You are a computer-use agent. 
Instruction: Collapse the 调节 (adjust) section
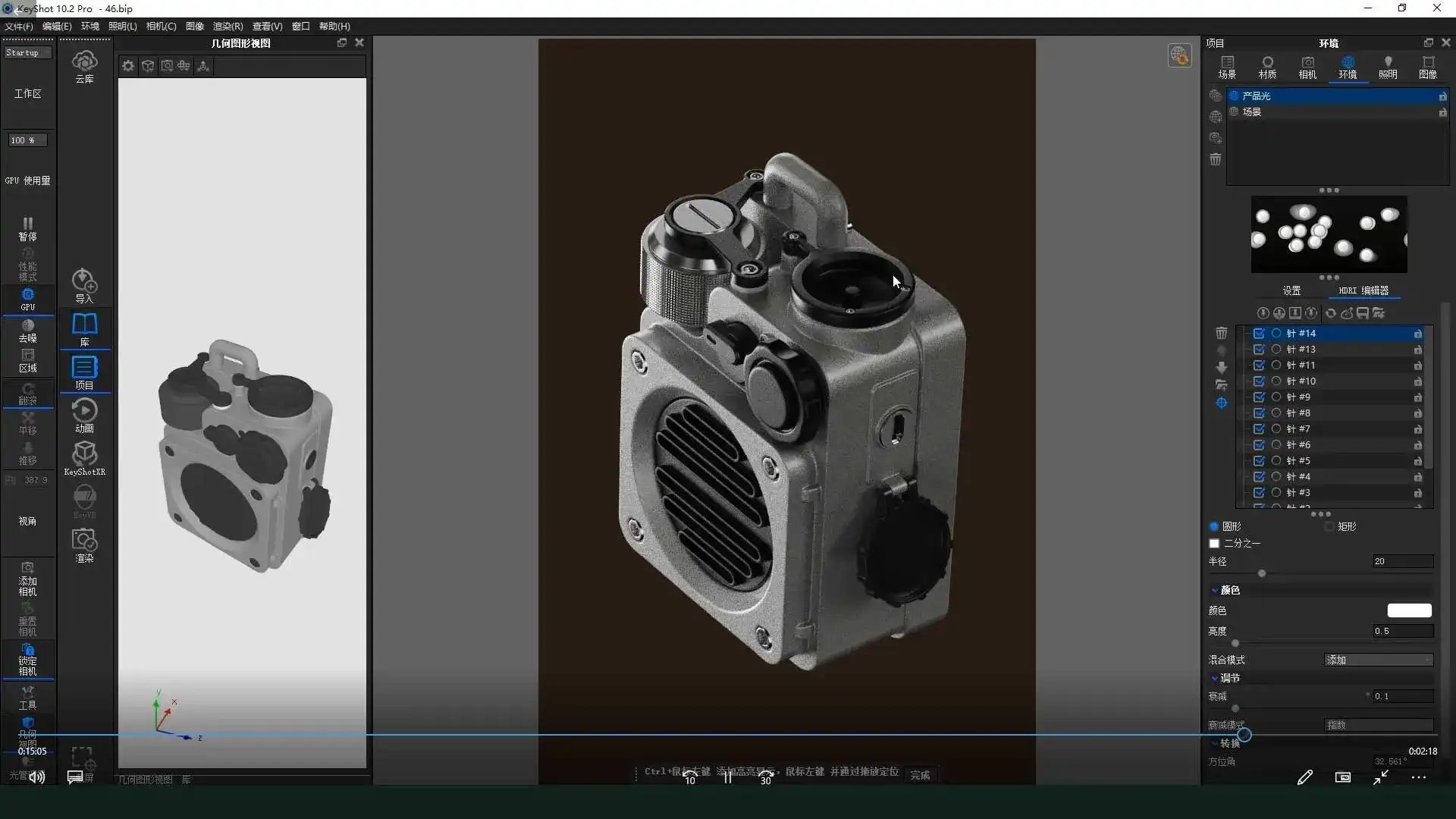coord(1215,678)
